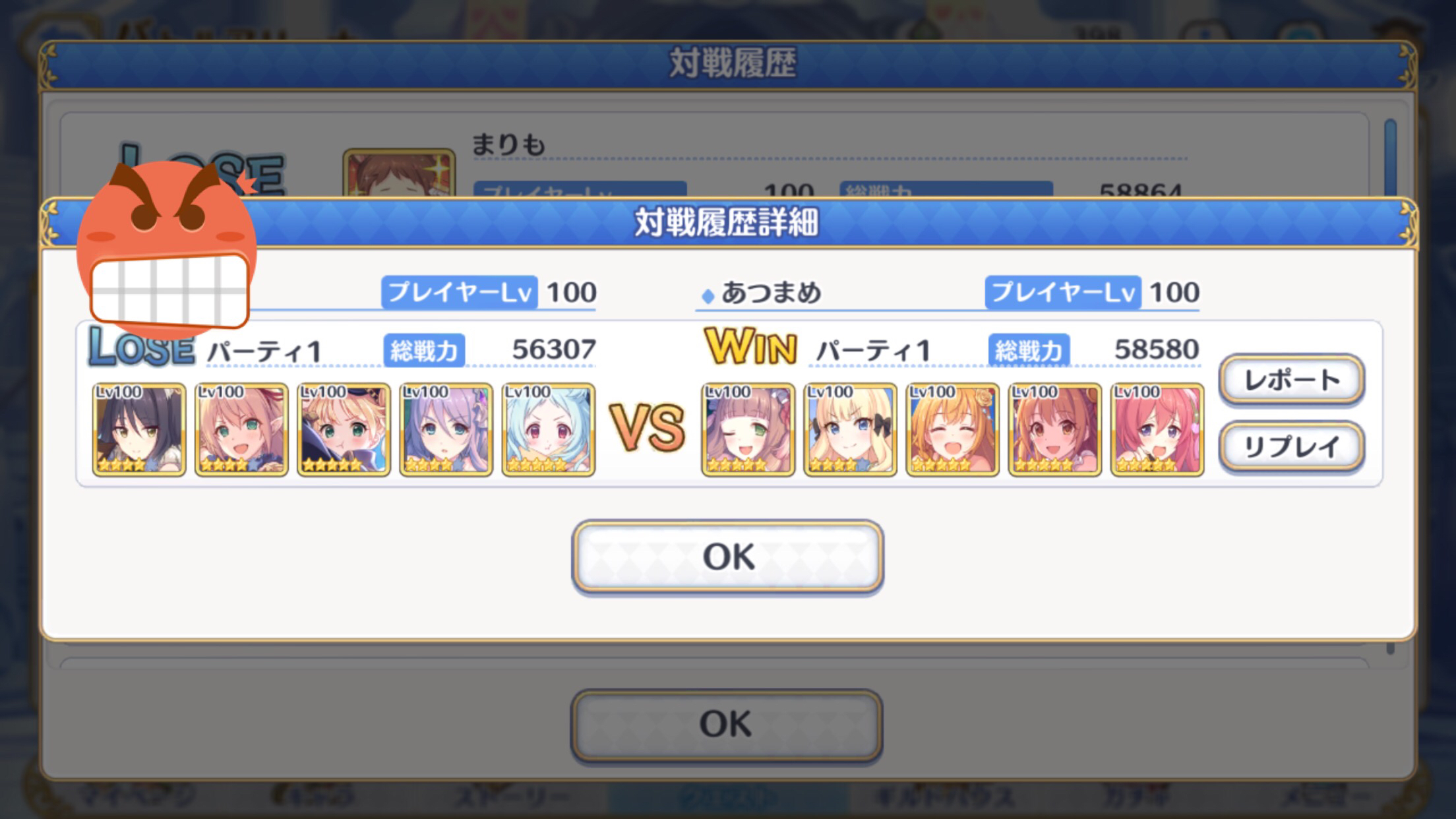Open the winking brown-haired character in winning party
Viewport: 1456px width, 819px height.
(x=748, y=429)
